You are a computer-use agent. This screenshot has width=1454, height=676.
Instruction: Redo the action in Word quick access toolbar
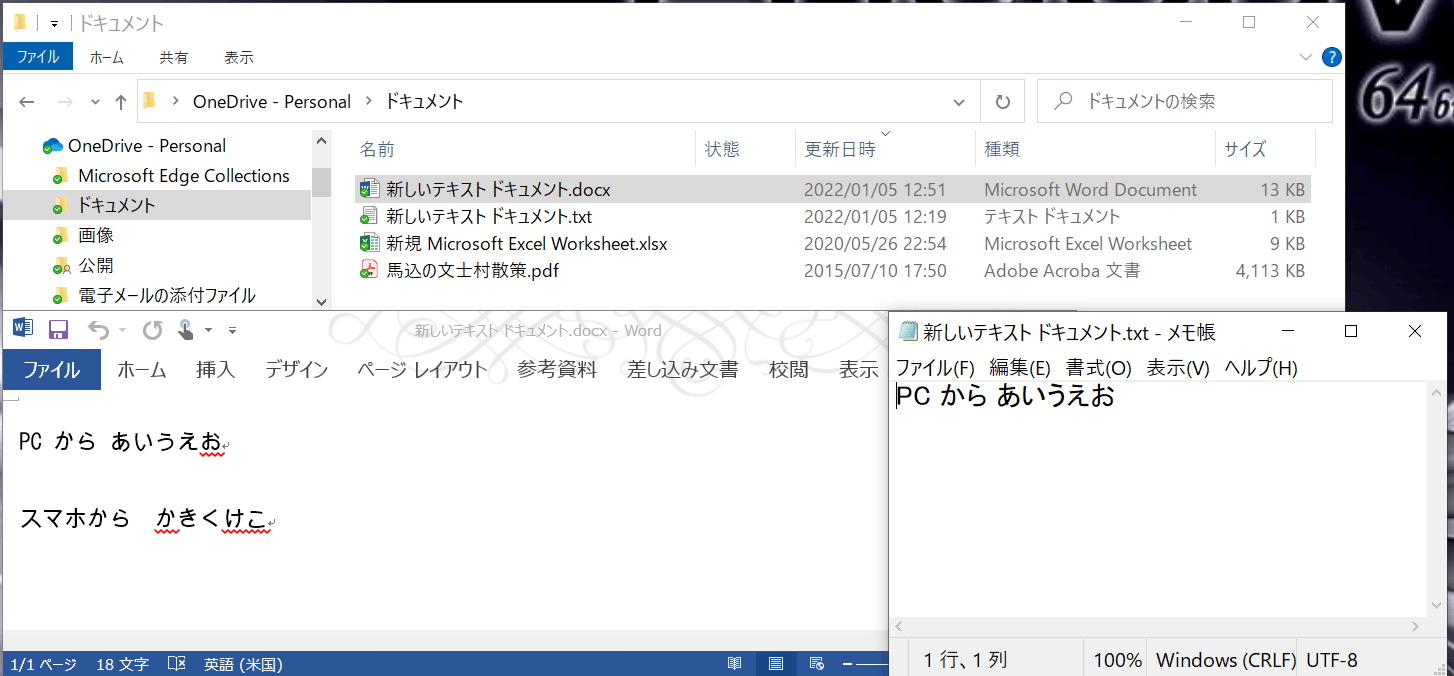pyautogui.click(x=152, y=329)
